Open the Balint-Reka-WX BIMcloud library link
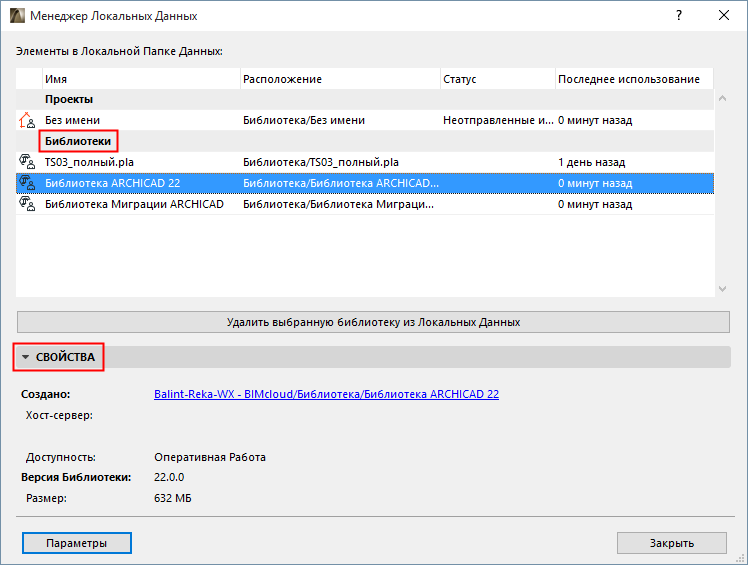The height and width of the screenshot is (565, 748). point(326,394)
